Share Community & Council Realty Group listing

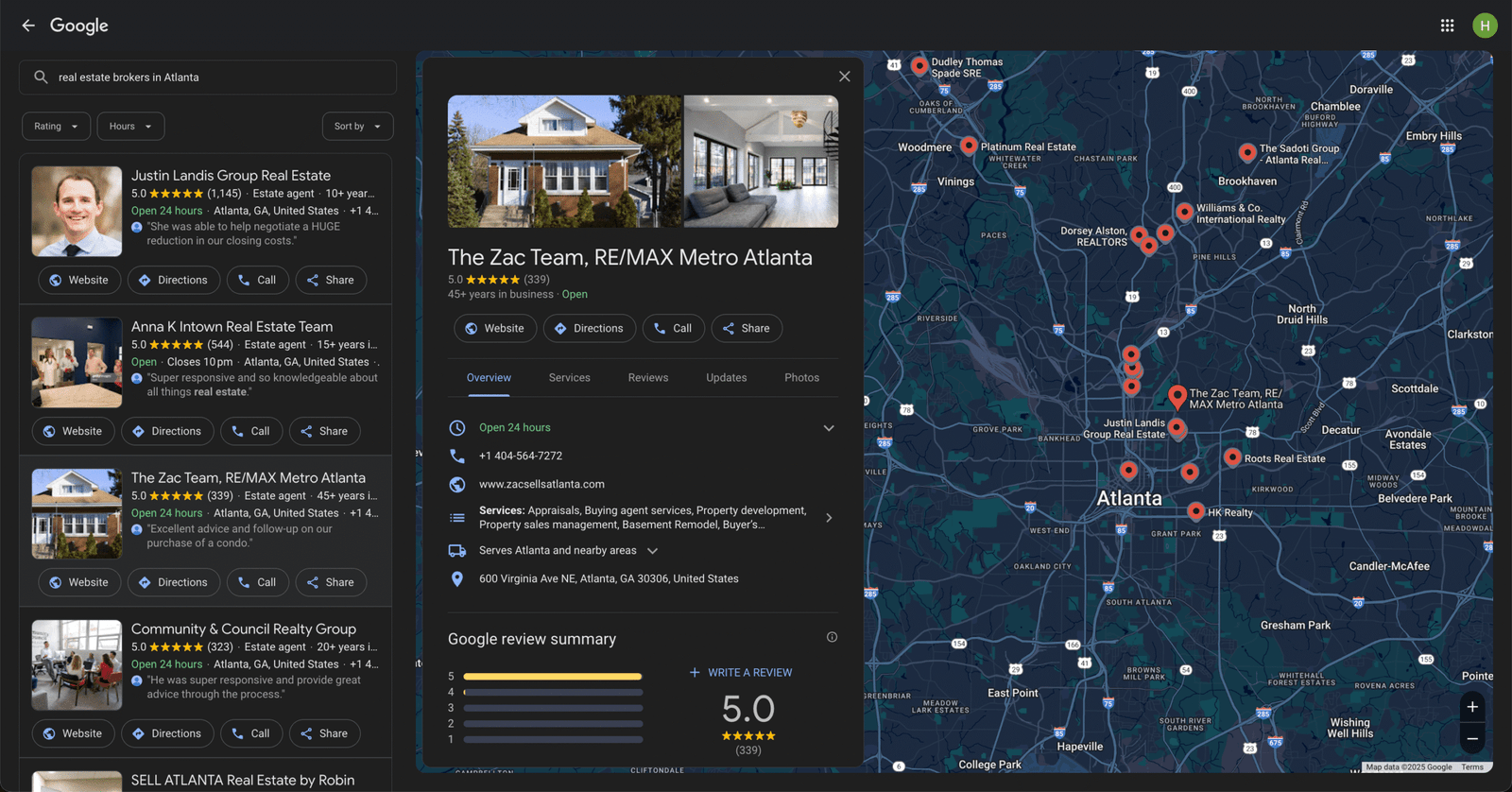(x=324, y=733)
